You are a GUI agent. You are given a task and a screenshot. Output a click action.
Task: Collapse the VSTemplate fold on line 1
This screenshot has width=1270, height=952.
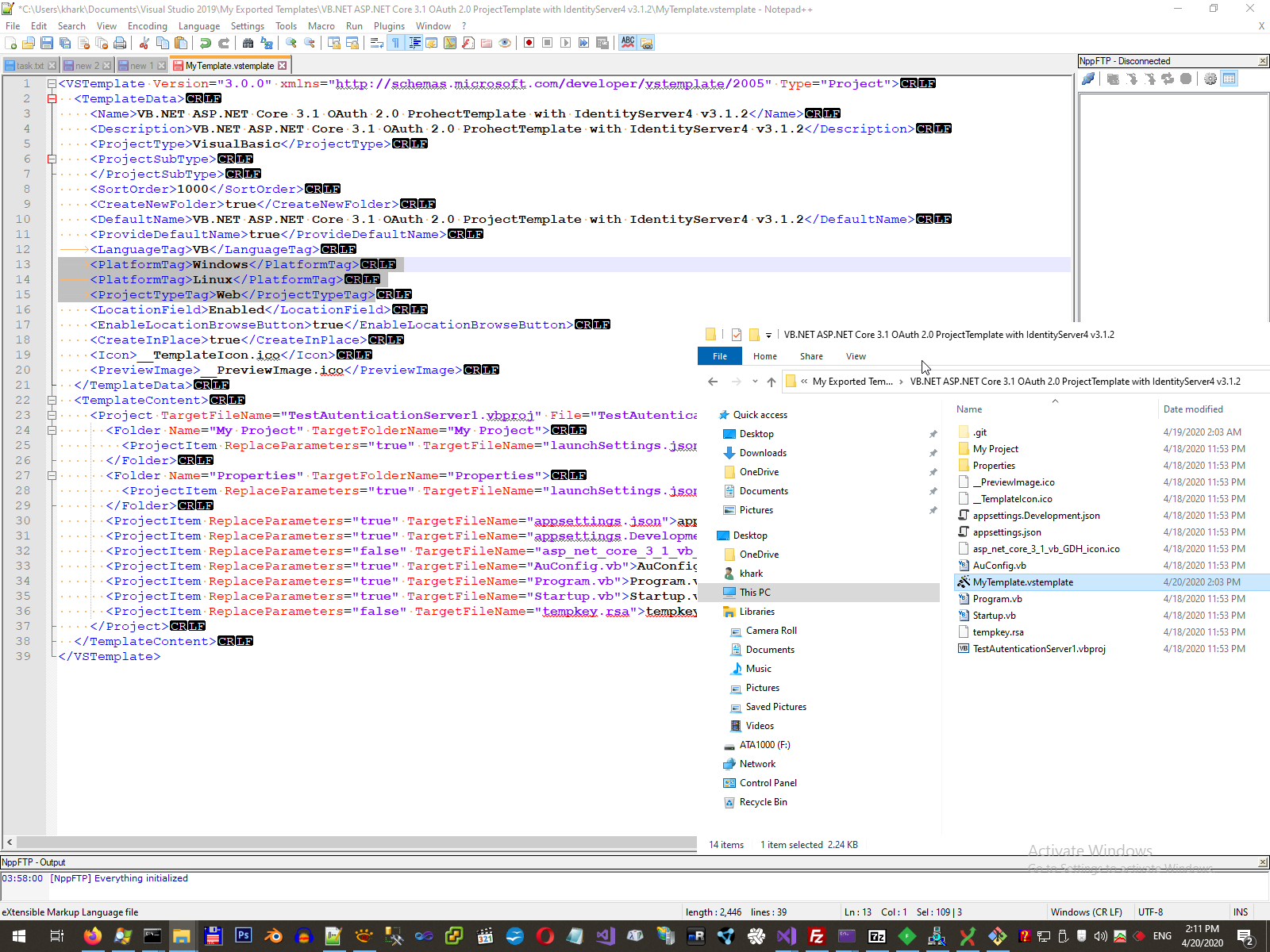52,83
